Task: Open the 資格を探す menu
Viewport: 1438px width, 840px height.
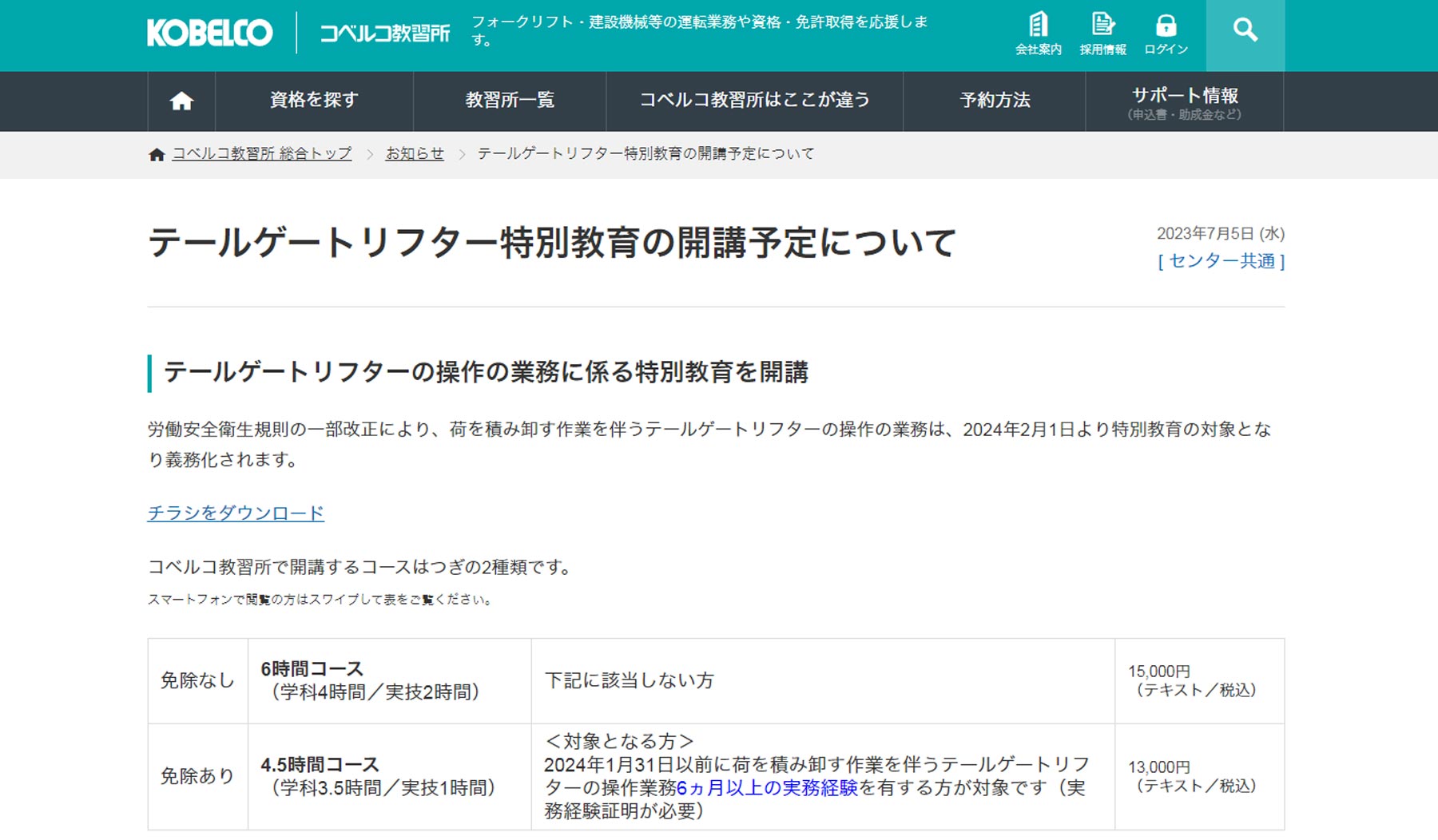Action: 314,101
